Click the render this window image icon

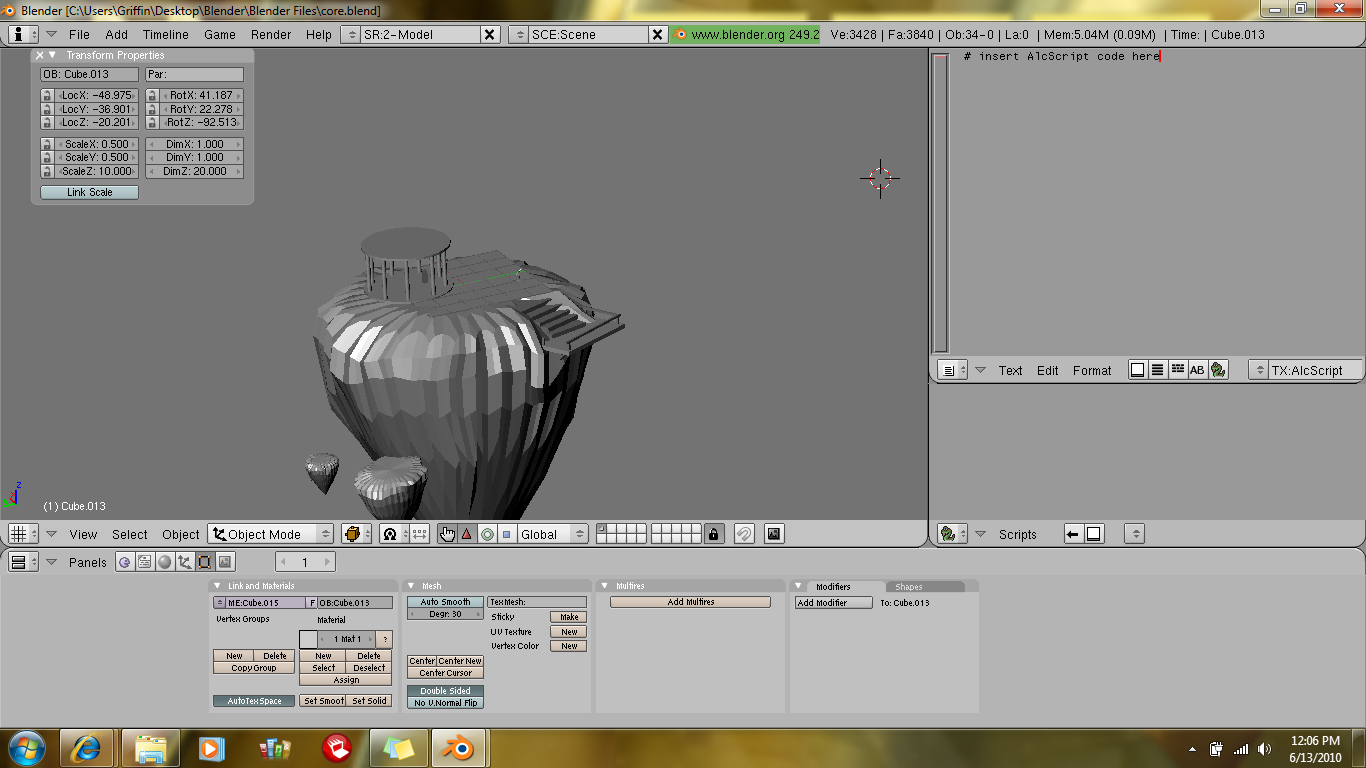[x=774, y=534]
